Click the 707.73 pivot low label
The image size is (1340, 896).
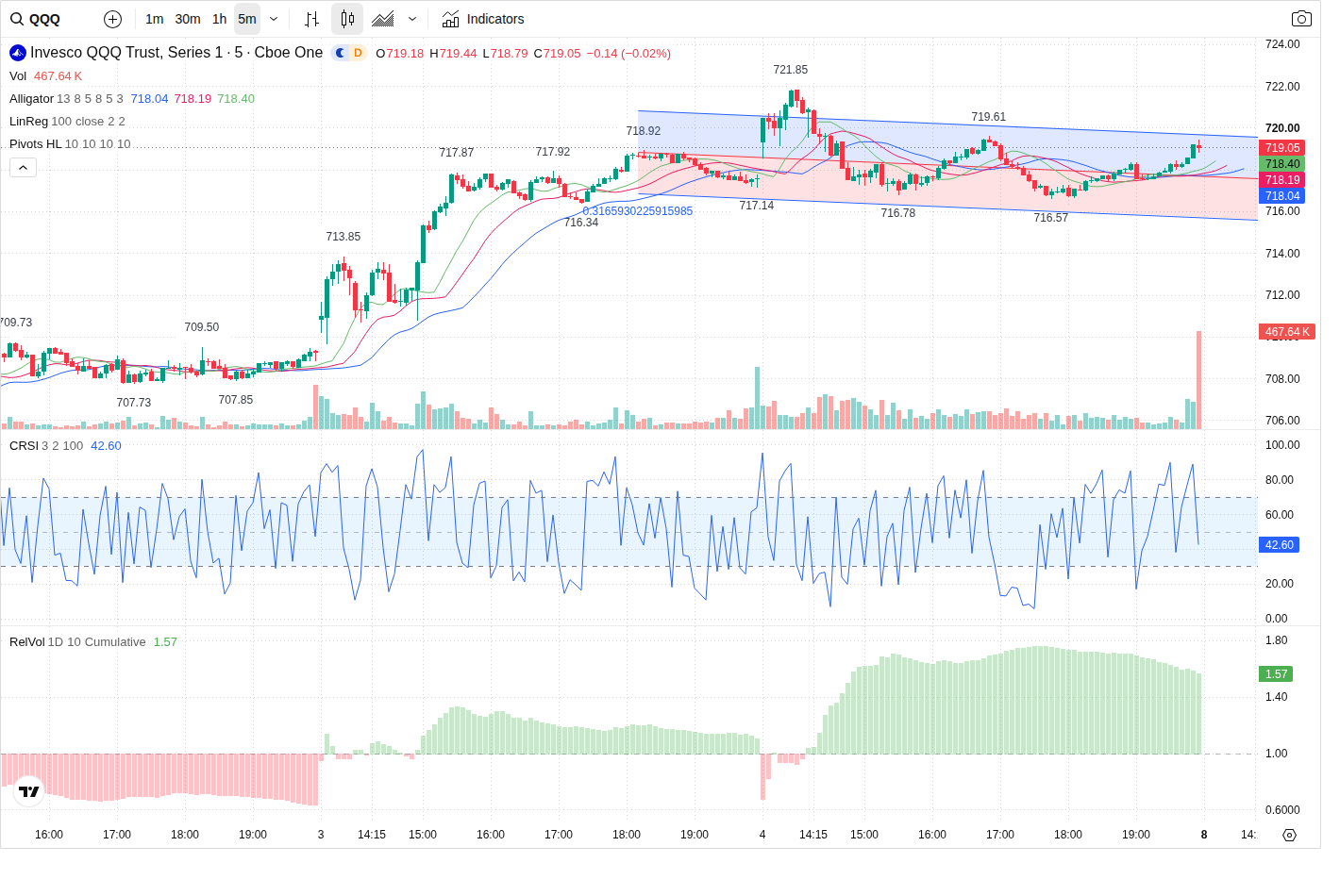point(134,403)
